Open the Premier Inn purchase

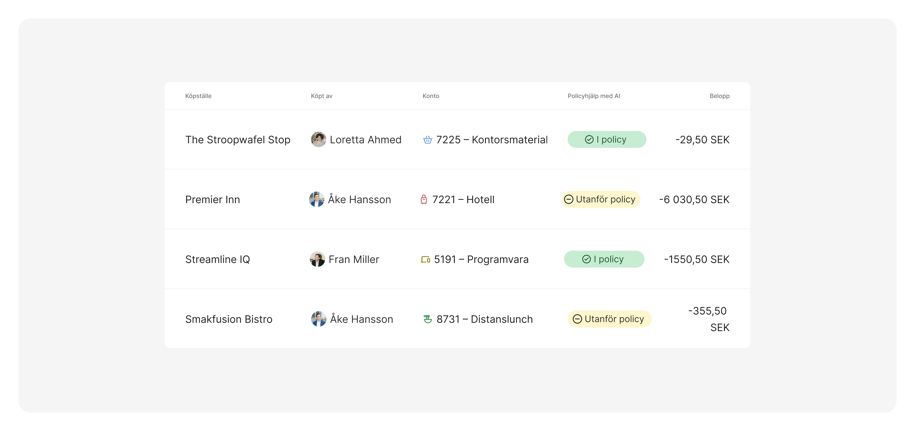212,200
